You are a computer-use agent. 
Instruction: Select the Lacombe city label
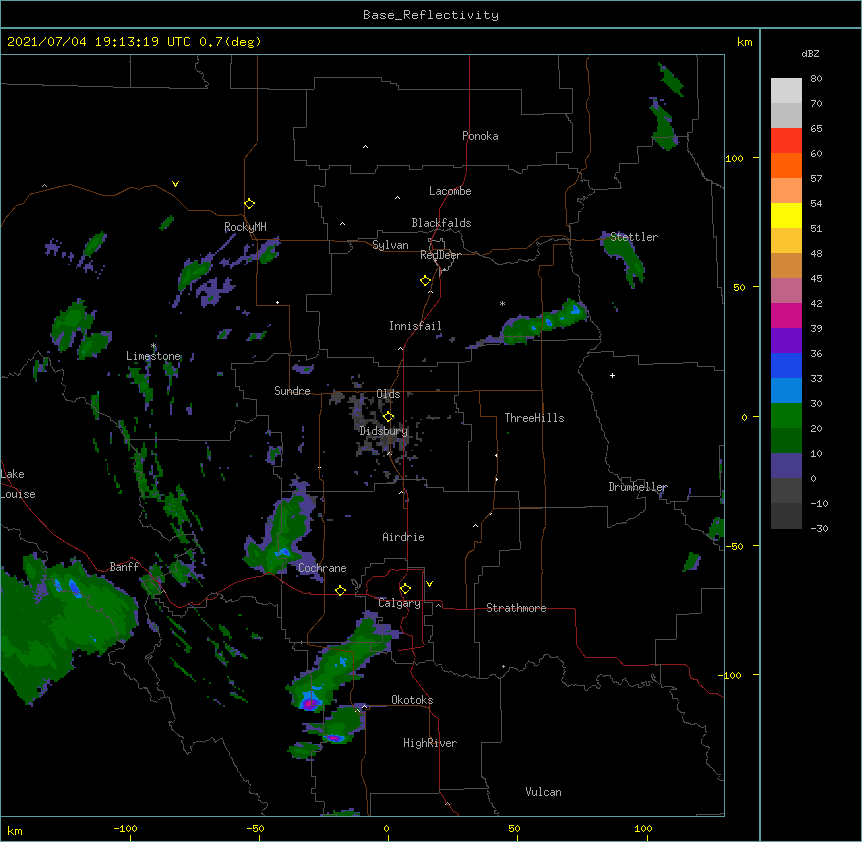click(x=450, y=191)
